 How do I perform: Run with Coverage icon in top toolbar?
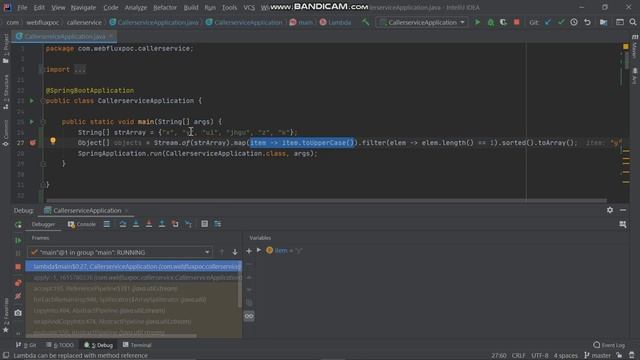click(x=504, y=22)
